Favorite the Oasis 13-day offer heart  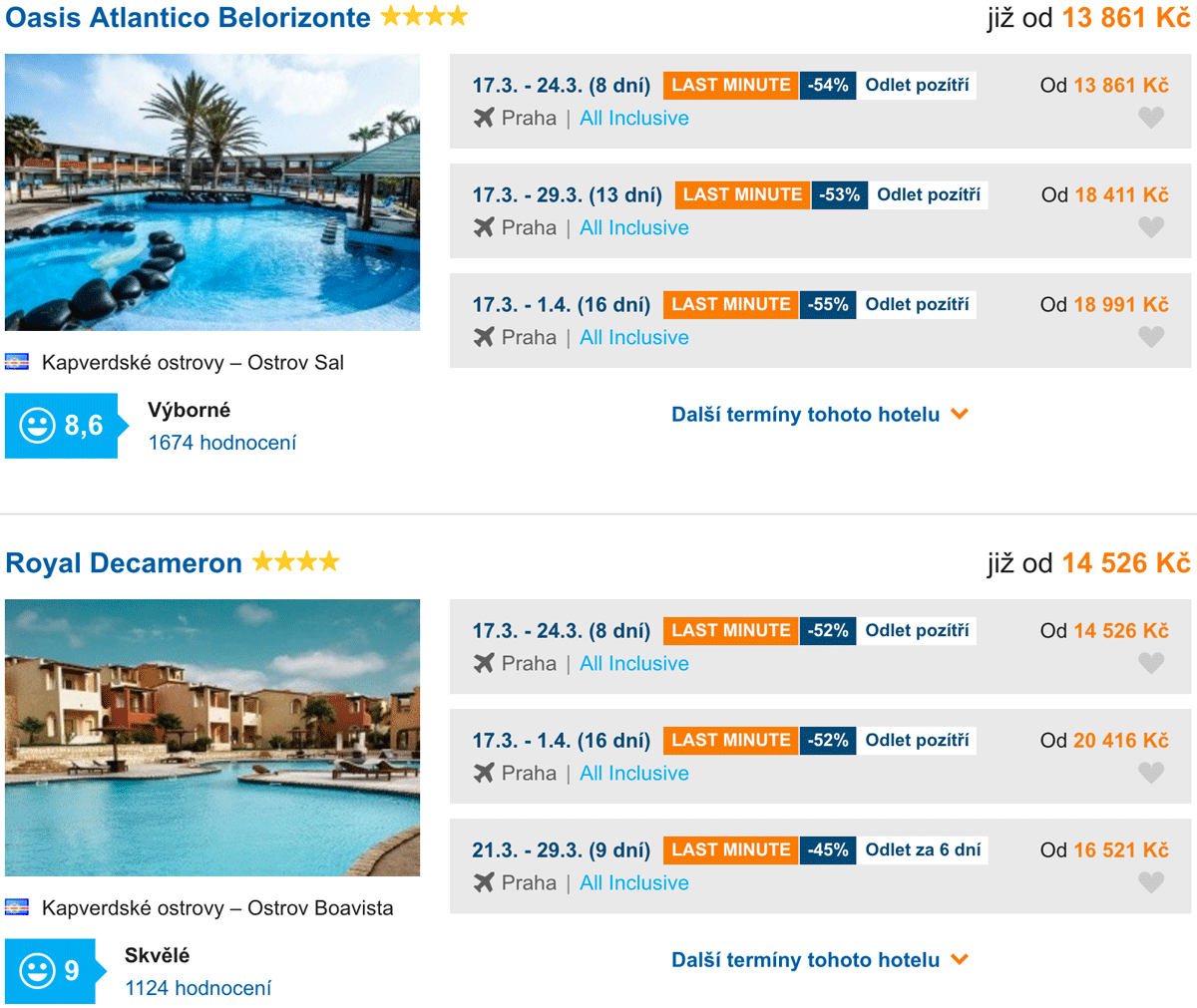[1151, 227]
